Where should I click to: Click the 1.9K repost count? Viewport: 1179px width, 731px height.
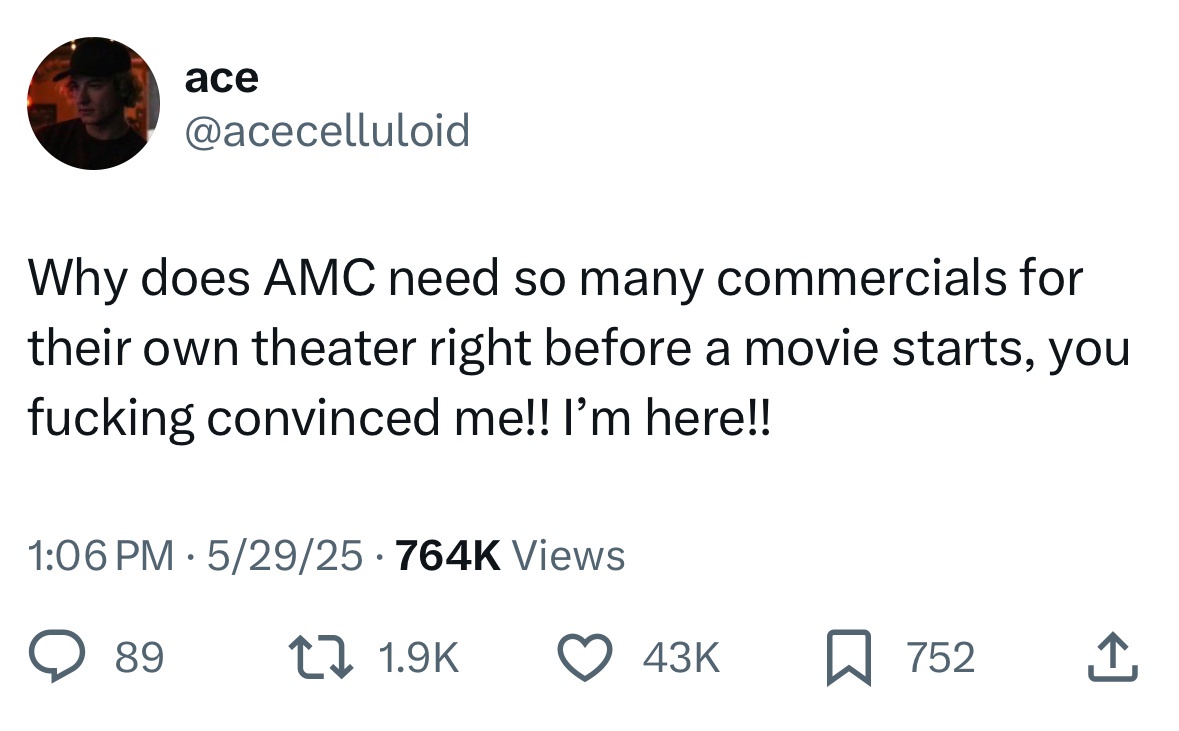click(x=420, y=656)
